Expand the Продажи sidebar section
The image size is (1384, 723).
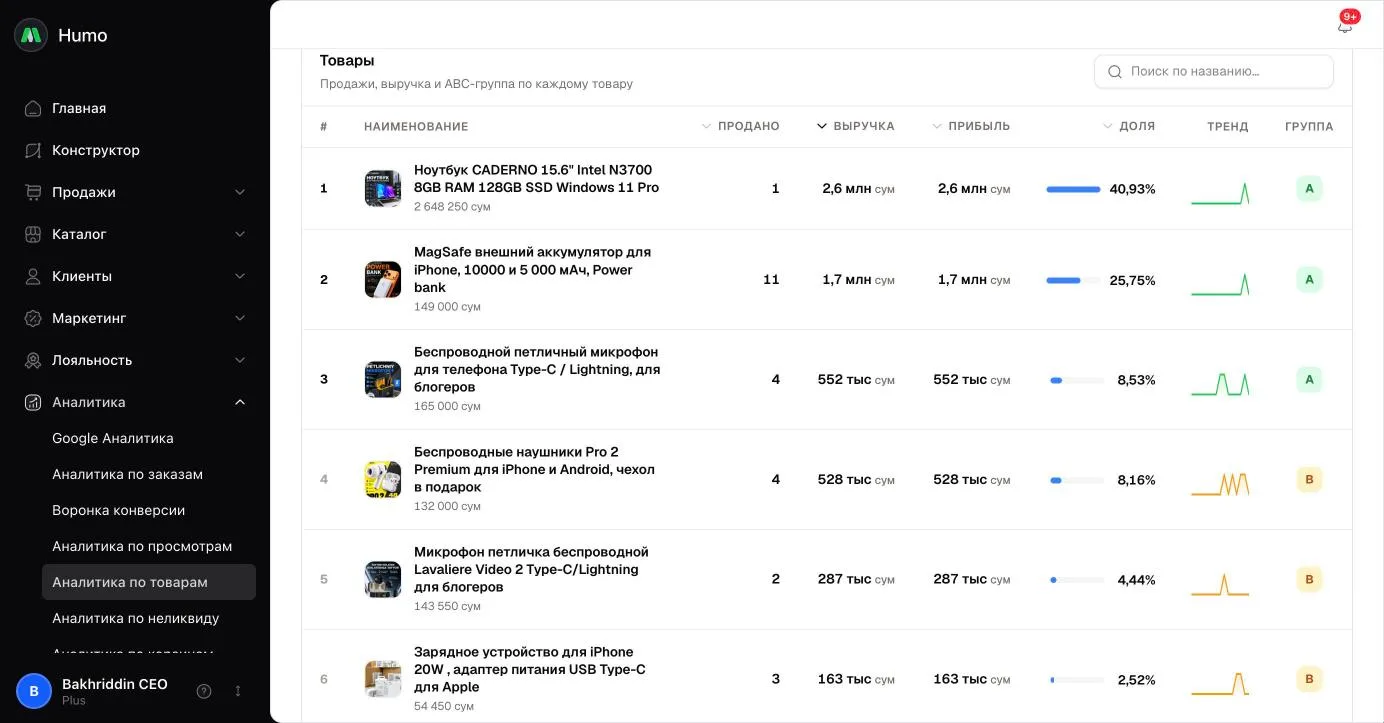[240, 192]
